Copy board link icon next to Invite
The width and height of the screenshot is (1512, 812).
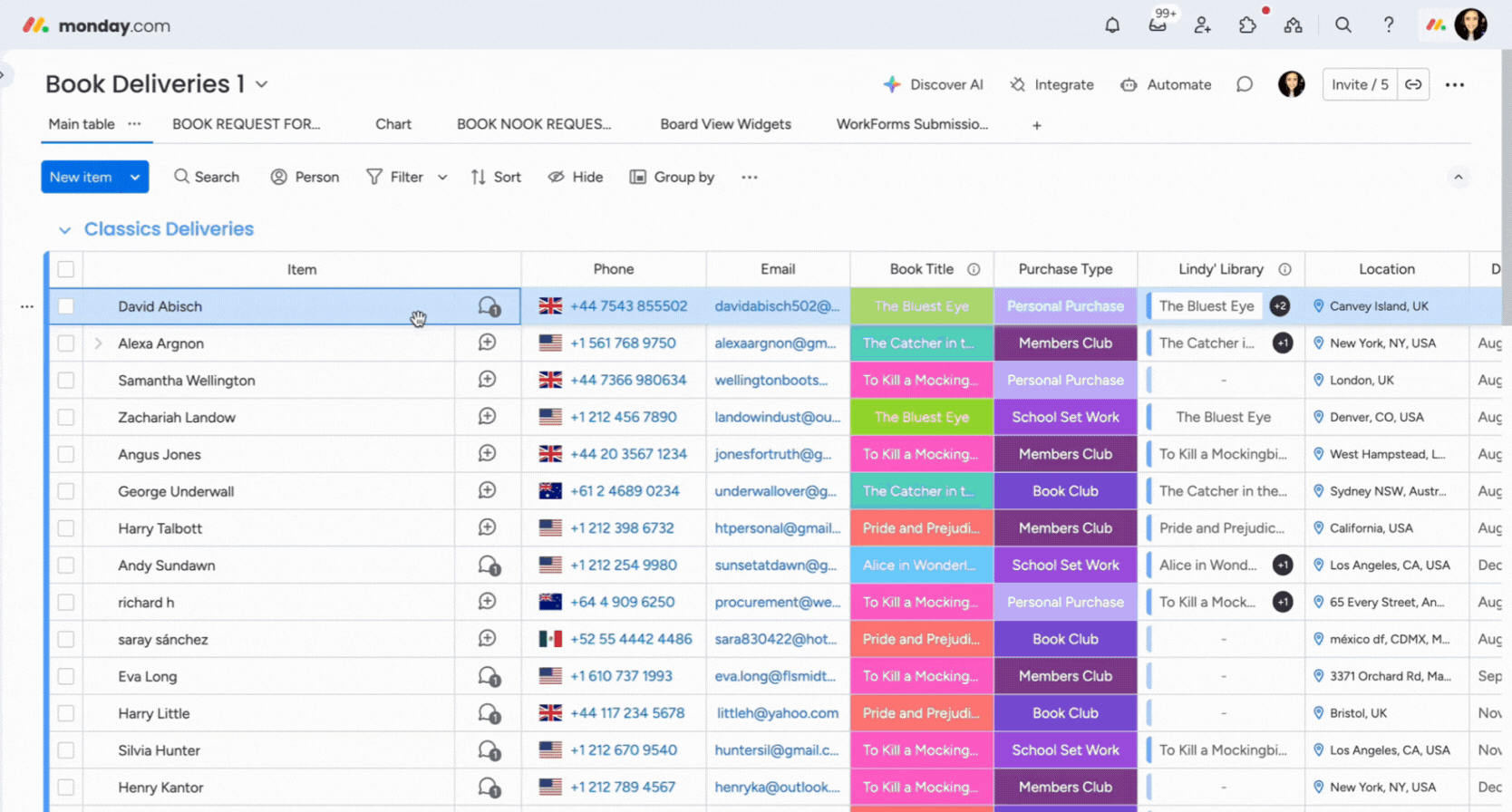[x=1413, y=84]
